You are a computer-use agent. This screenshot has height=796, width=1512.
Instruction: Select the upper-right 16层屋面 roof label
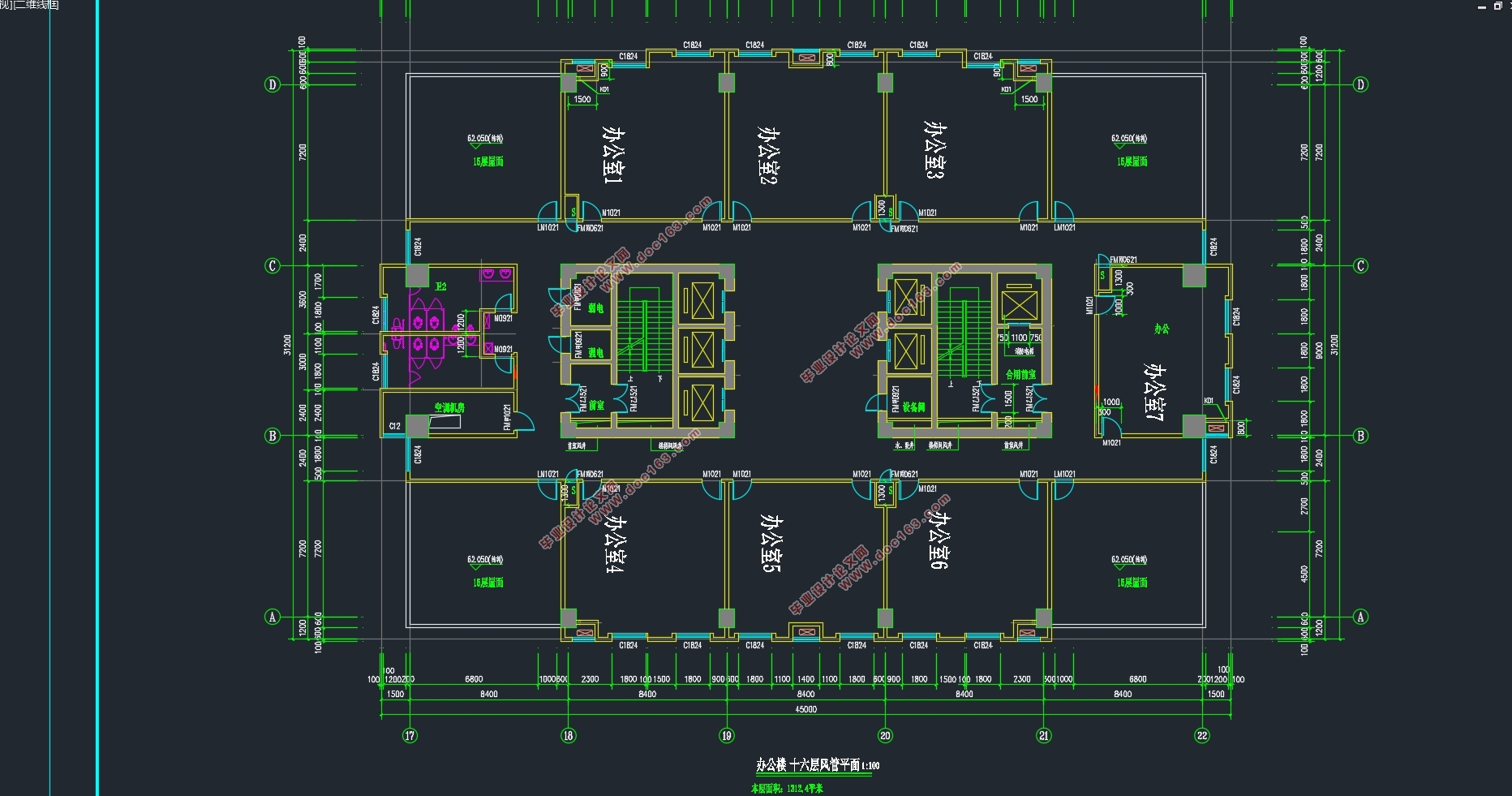pyautogui.click(x=1132, y=161)
